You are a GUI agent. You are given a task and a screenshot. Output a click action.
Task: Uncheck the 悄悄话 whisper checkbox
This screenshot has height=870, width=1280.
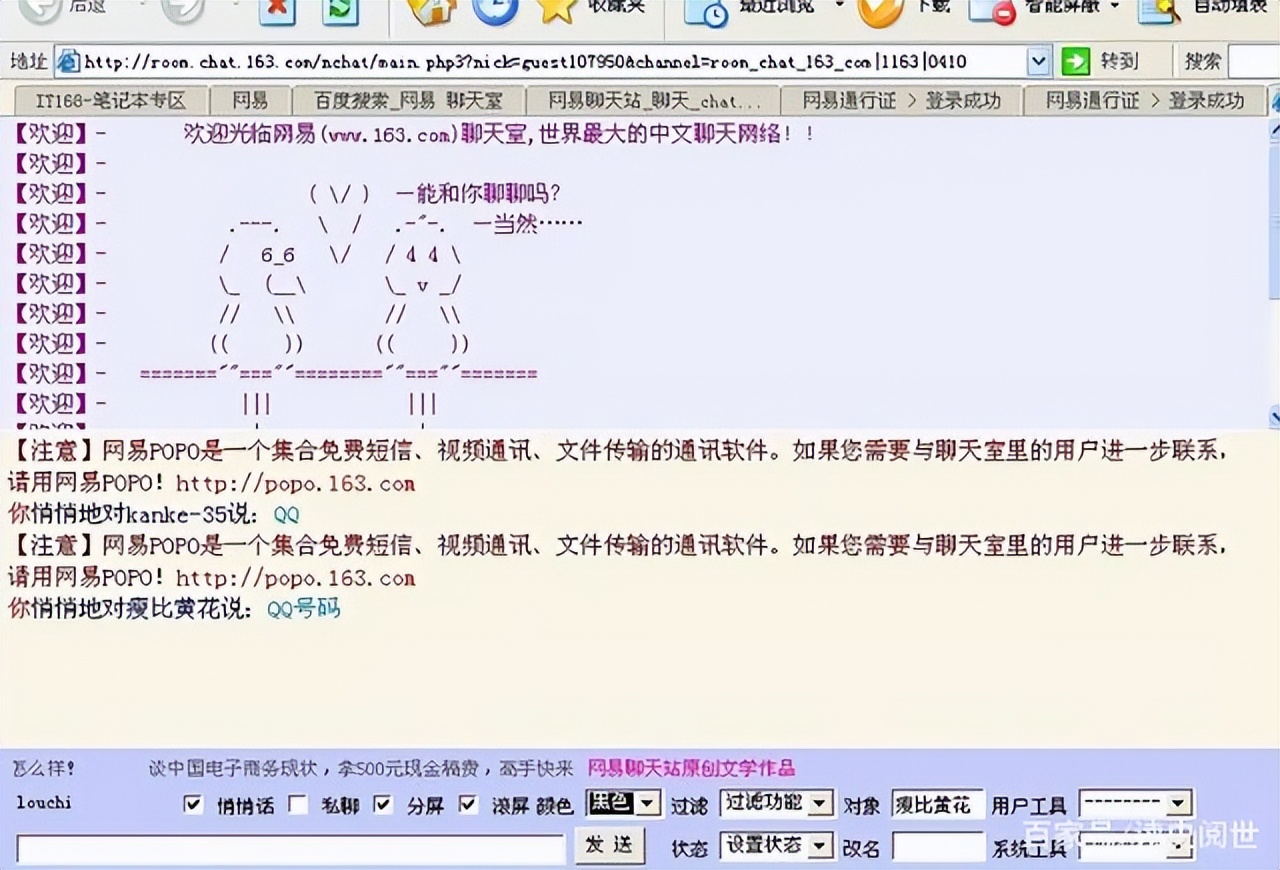coord(193,803)
